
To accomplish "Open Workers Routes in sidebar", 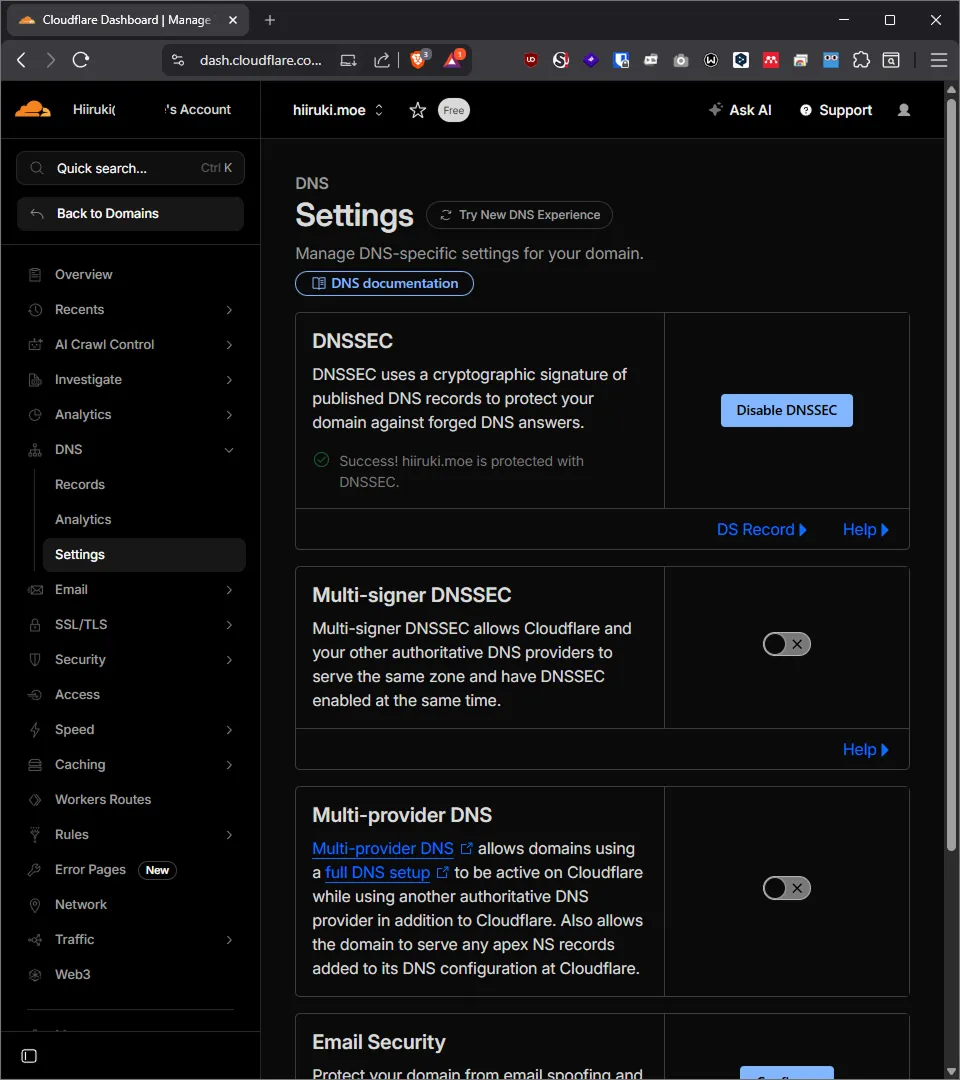I will [103, 800].
